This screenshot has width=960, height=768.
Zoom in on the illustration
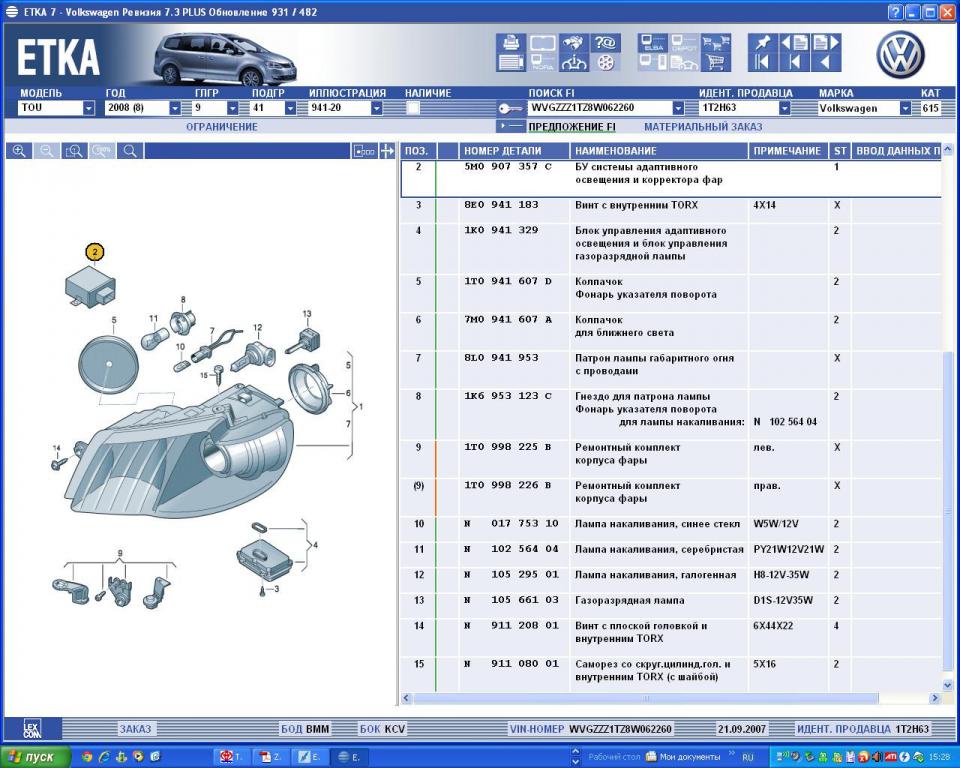pyautogui.click(x=19, y=151)
